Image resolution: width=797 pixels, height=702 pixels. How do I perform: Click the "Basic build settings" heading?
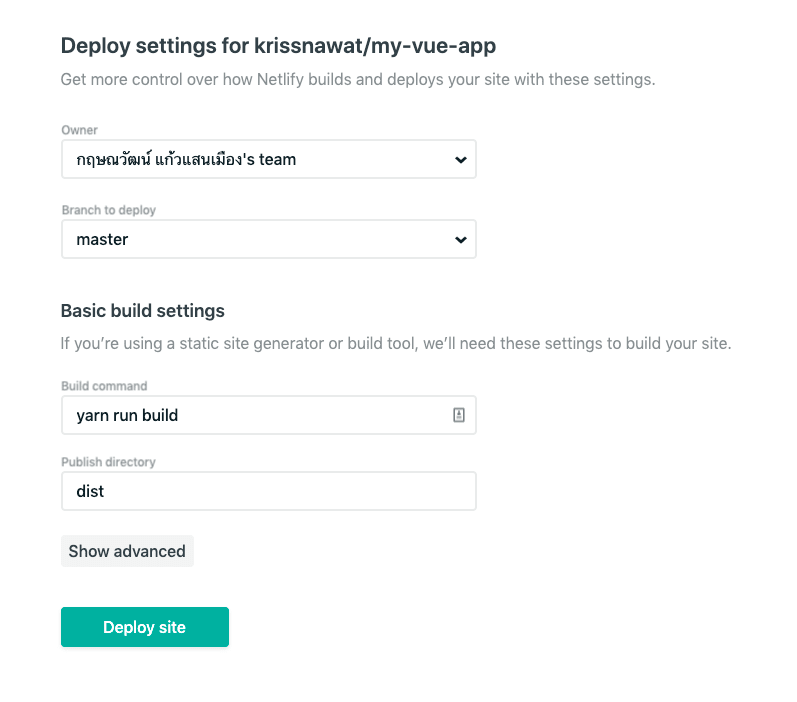pos(143,311)
